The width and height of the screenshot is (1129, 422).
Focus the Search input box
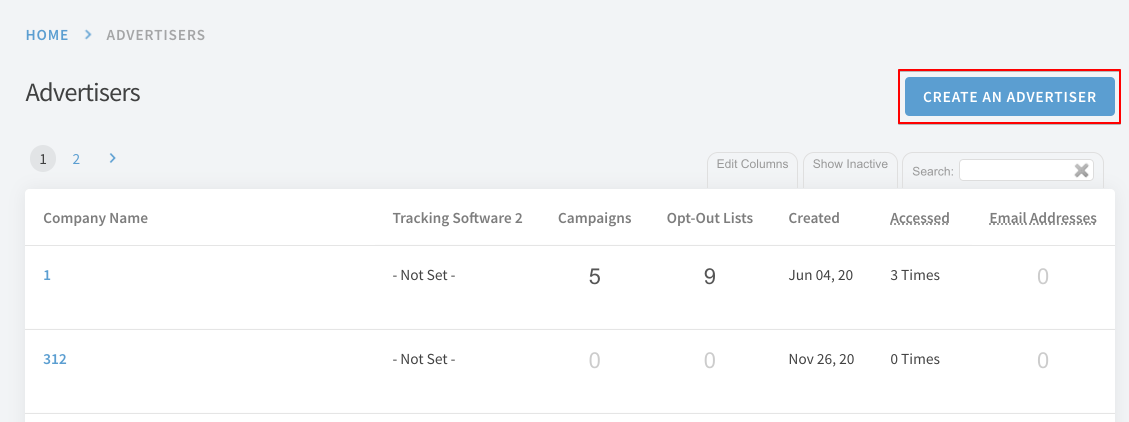tap(1017, 171)
